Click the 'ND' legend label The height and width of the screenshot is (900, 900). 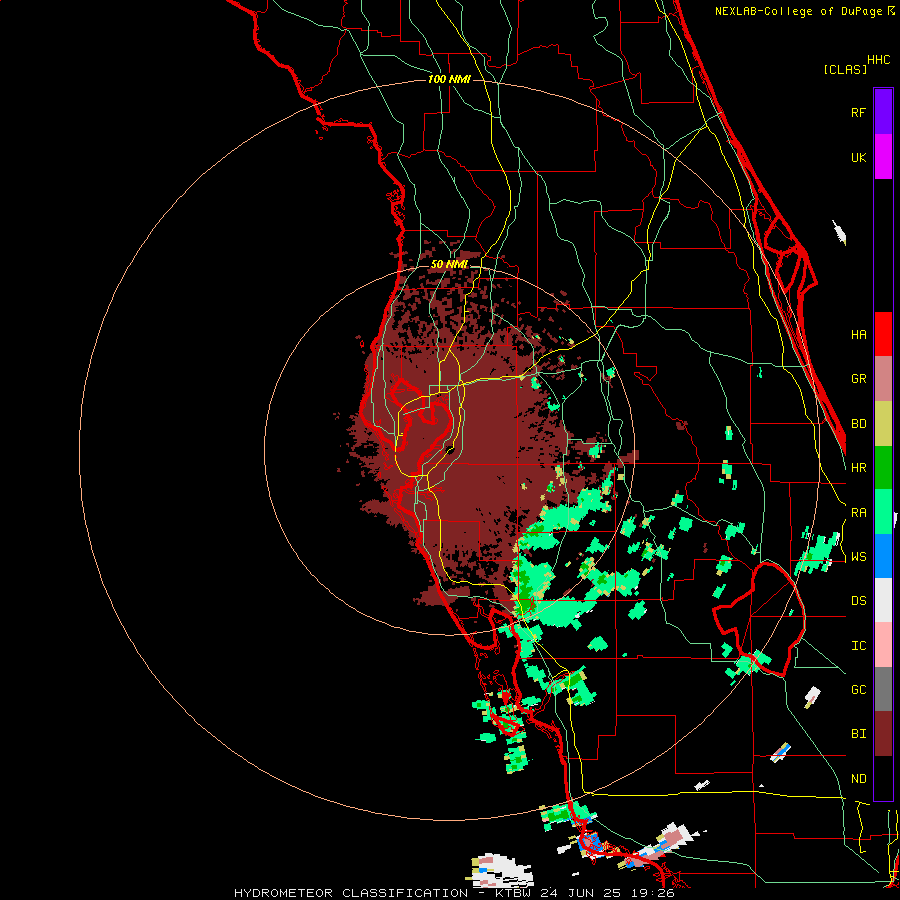coord(858,779)
